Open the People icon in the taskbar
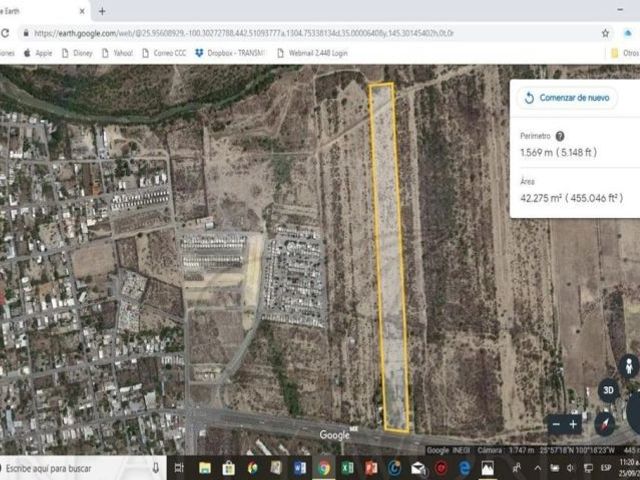Screen dimensions: 640x480 (x=517, y=468)
